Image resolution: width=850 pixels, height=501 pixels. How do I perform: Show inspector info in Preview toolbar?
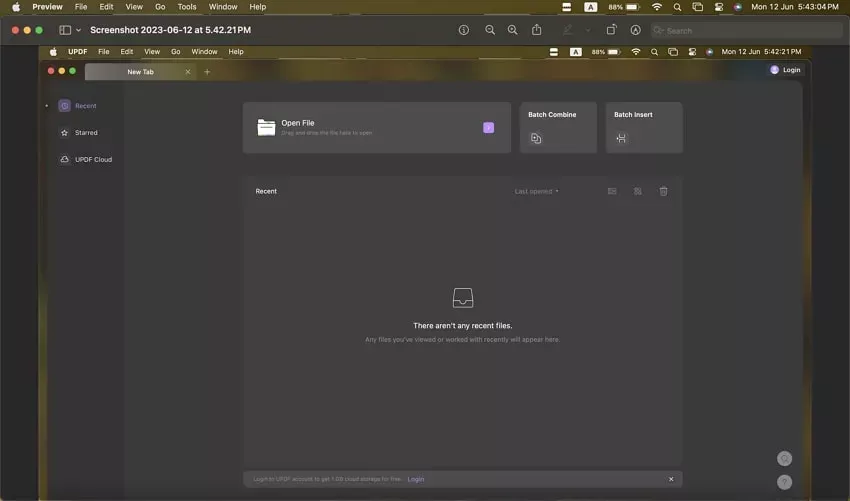[x=463, y=30]
